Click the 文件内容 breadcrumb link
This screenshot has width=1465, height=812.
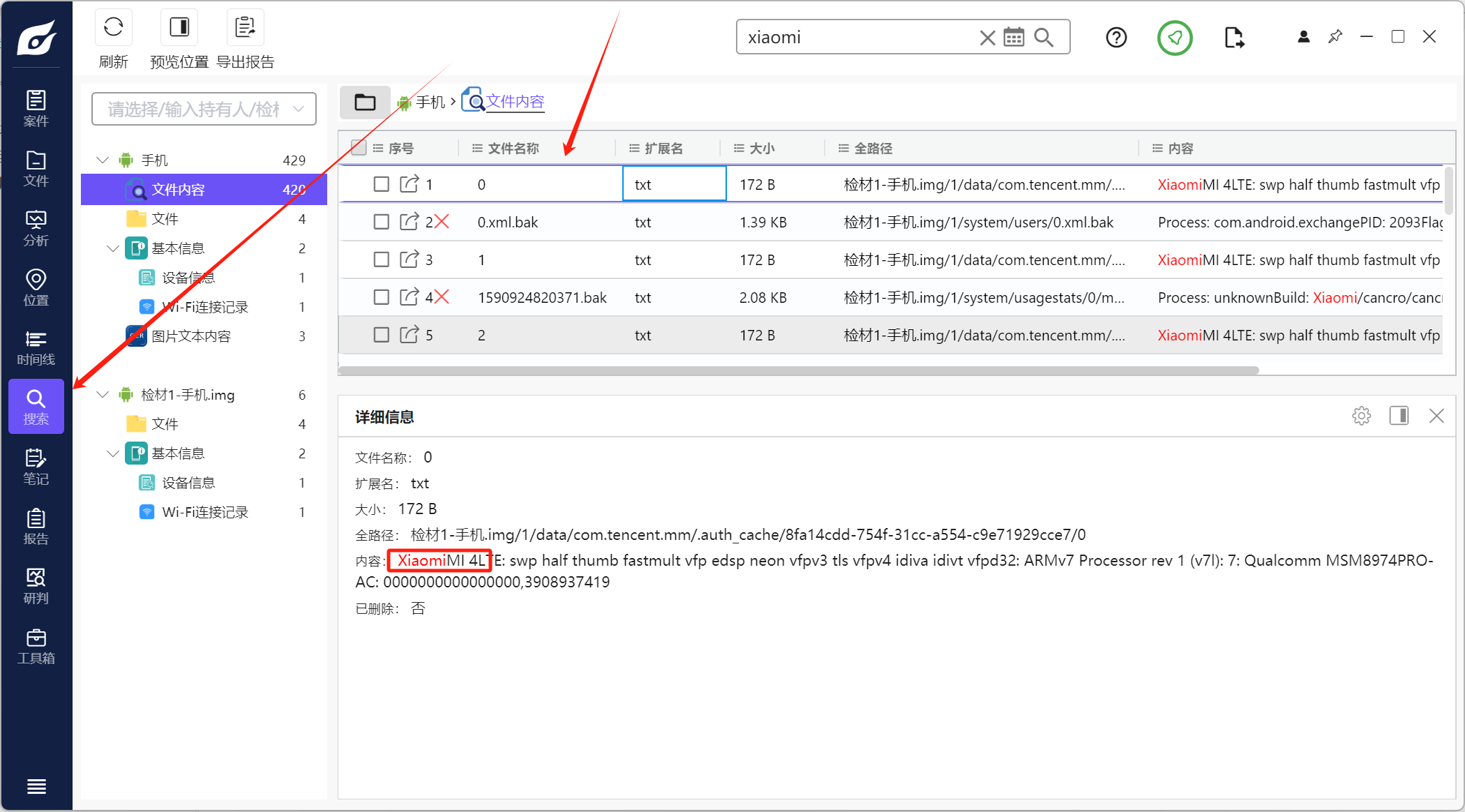[515, 102]
